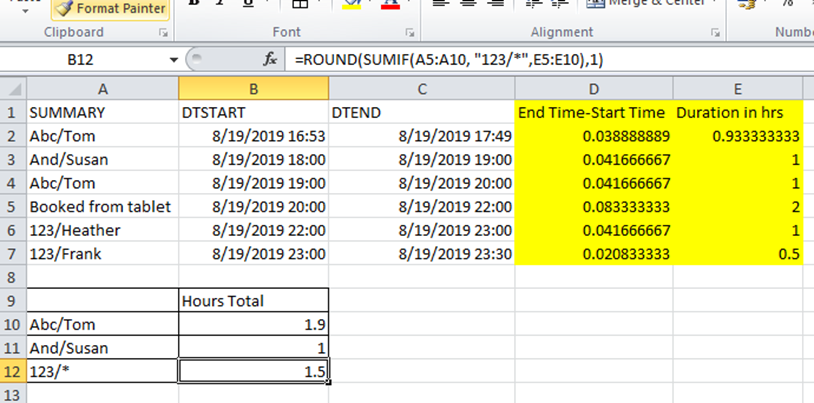Select cell A6 containing 123/Heather
This screenshot has width=814, height=403.
pyautogui.click(x=103, y=230)
